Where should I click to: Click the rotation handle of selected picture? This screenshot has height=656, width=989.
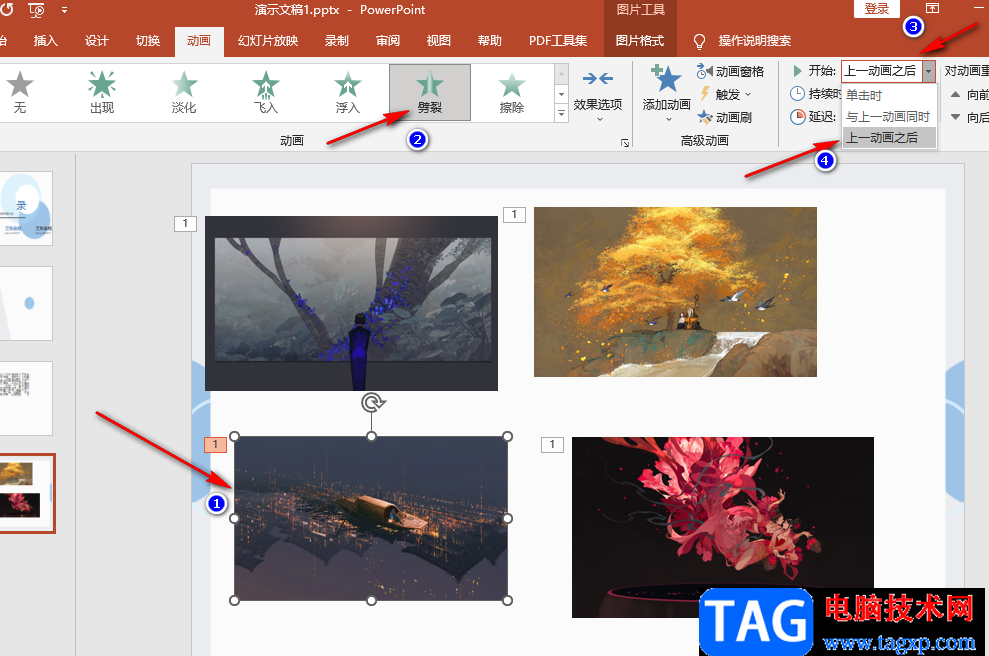coord(372,402)
